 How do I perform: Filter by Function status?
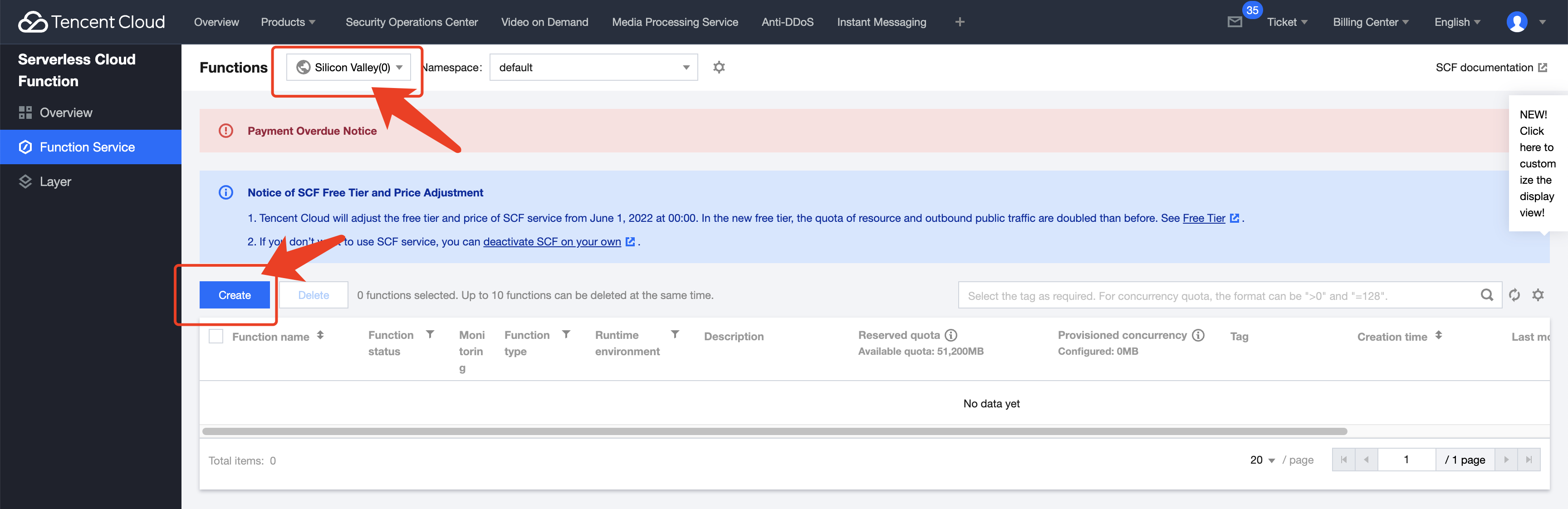tap(430, 335)
